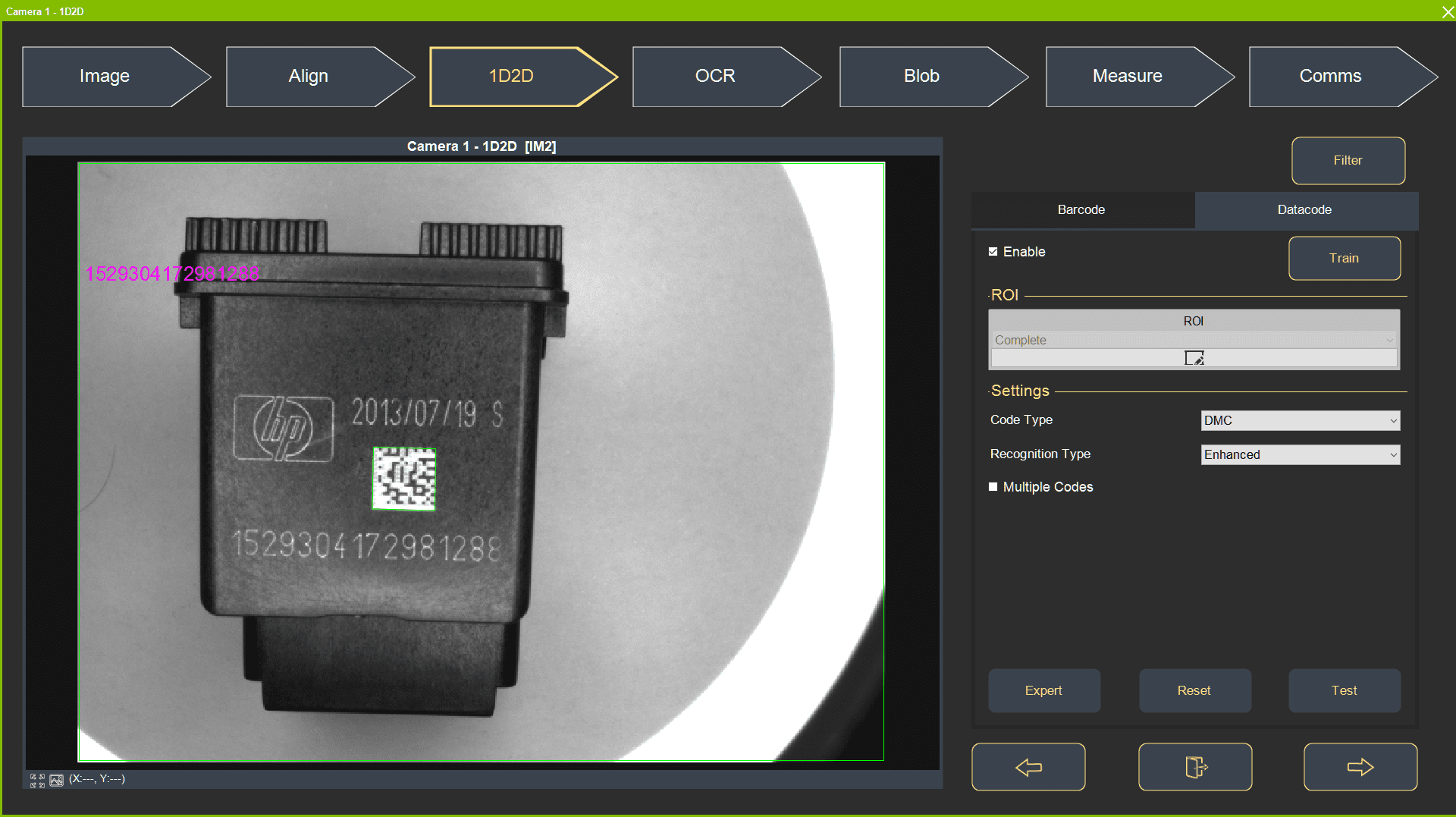Open the Measure step
Image resolution: width=1456 pixels, height=817 pixels.
(1140, 77)
